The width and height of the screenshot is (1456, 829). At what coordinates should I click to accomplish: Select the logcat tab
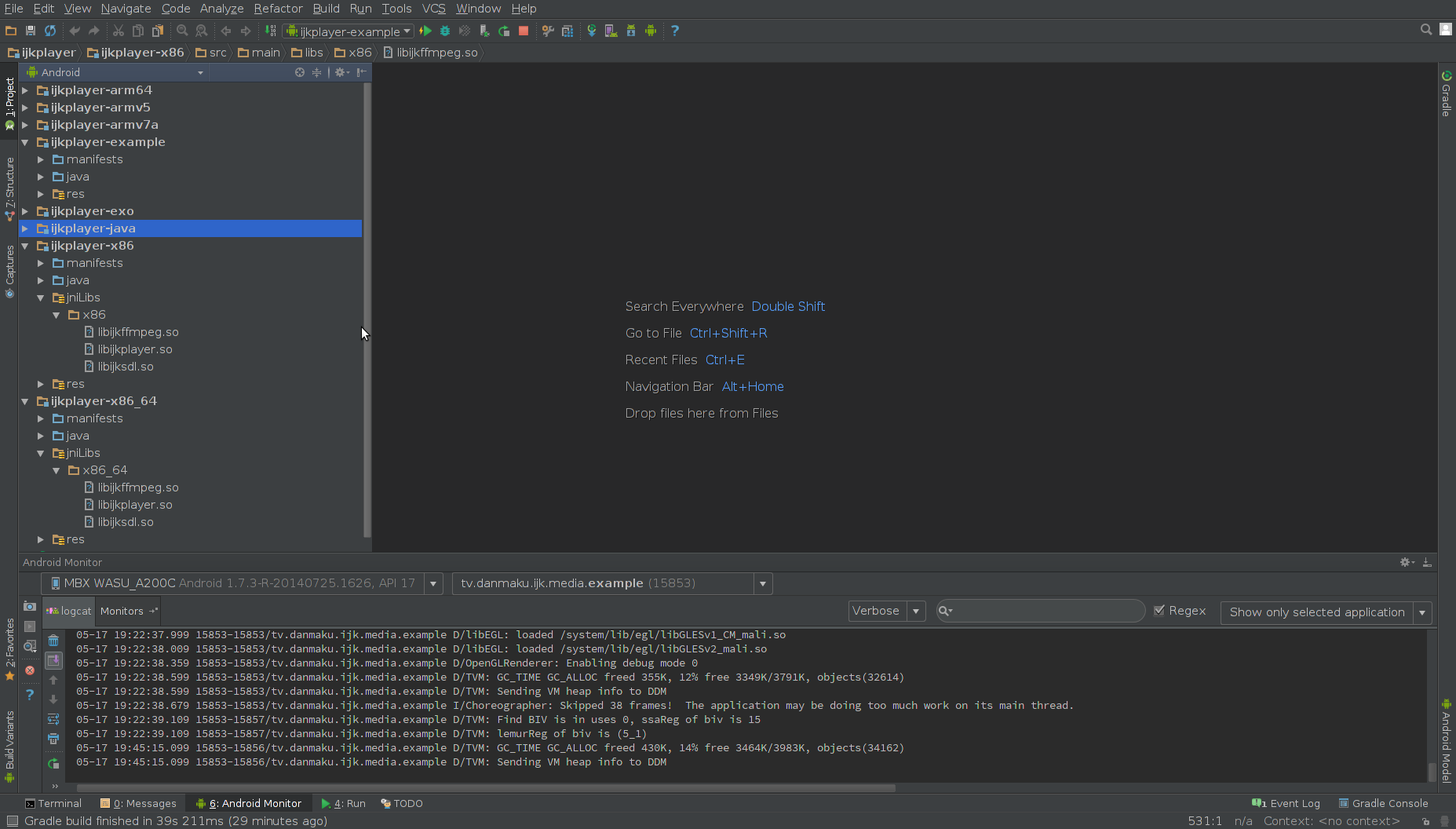click(69, 611)
